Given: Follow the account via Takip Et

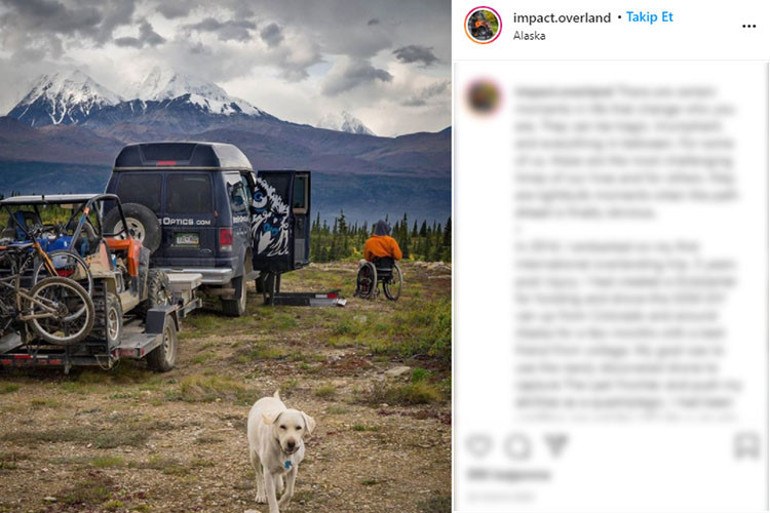Looking at the screenshot, I should [x=649, y=17].
